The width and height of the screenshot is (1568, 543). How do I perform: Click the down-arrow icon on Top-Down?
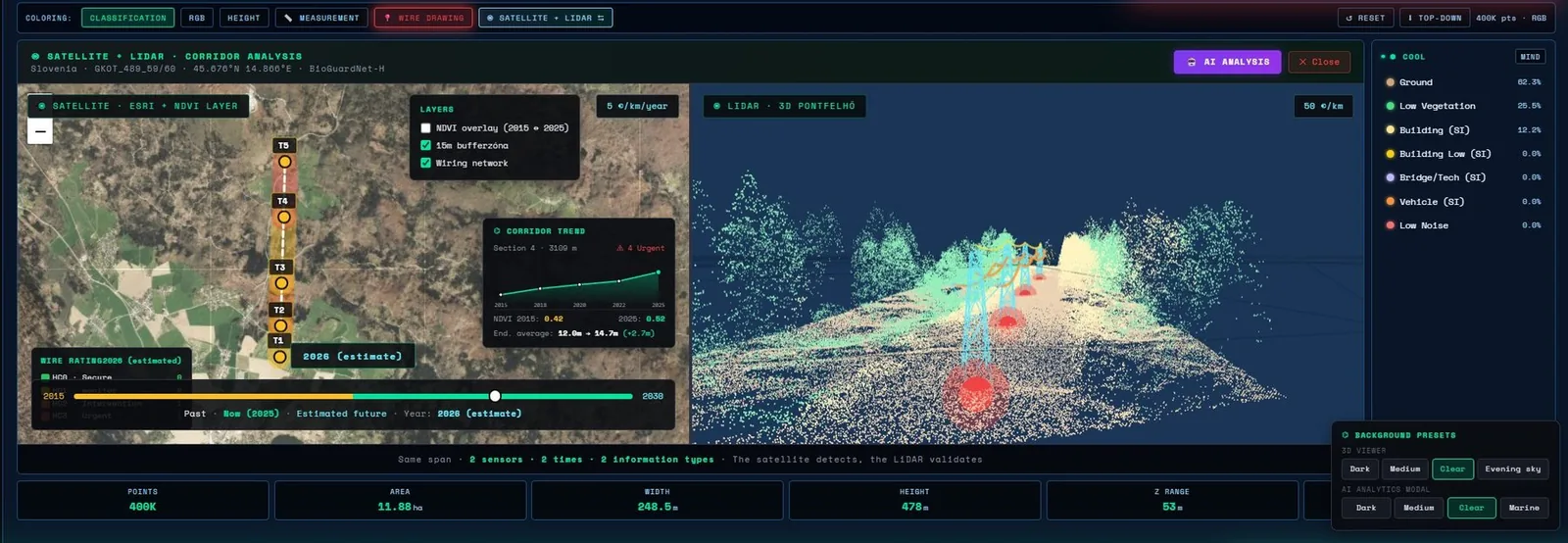1410,18
